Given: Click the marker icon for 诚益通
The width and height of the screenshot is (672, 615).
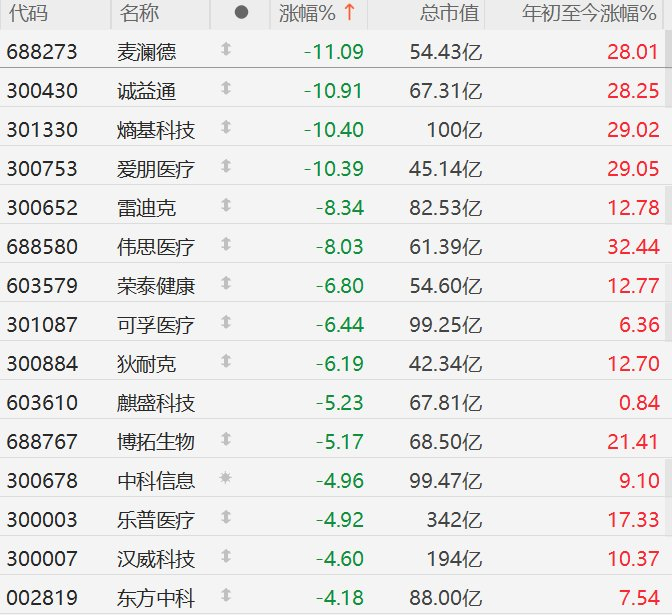Looking at the screenshot, I should [x=226, y=88].
